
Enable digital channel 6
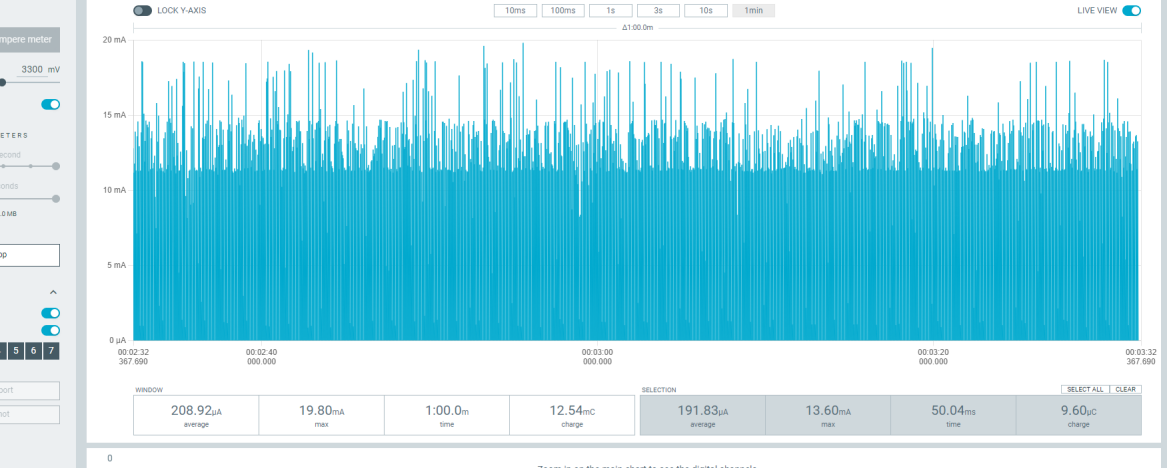click(x=34, y=351)
